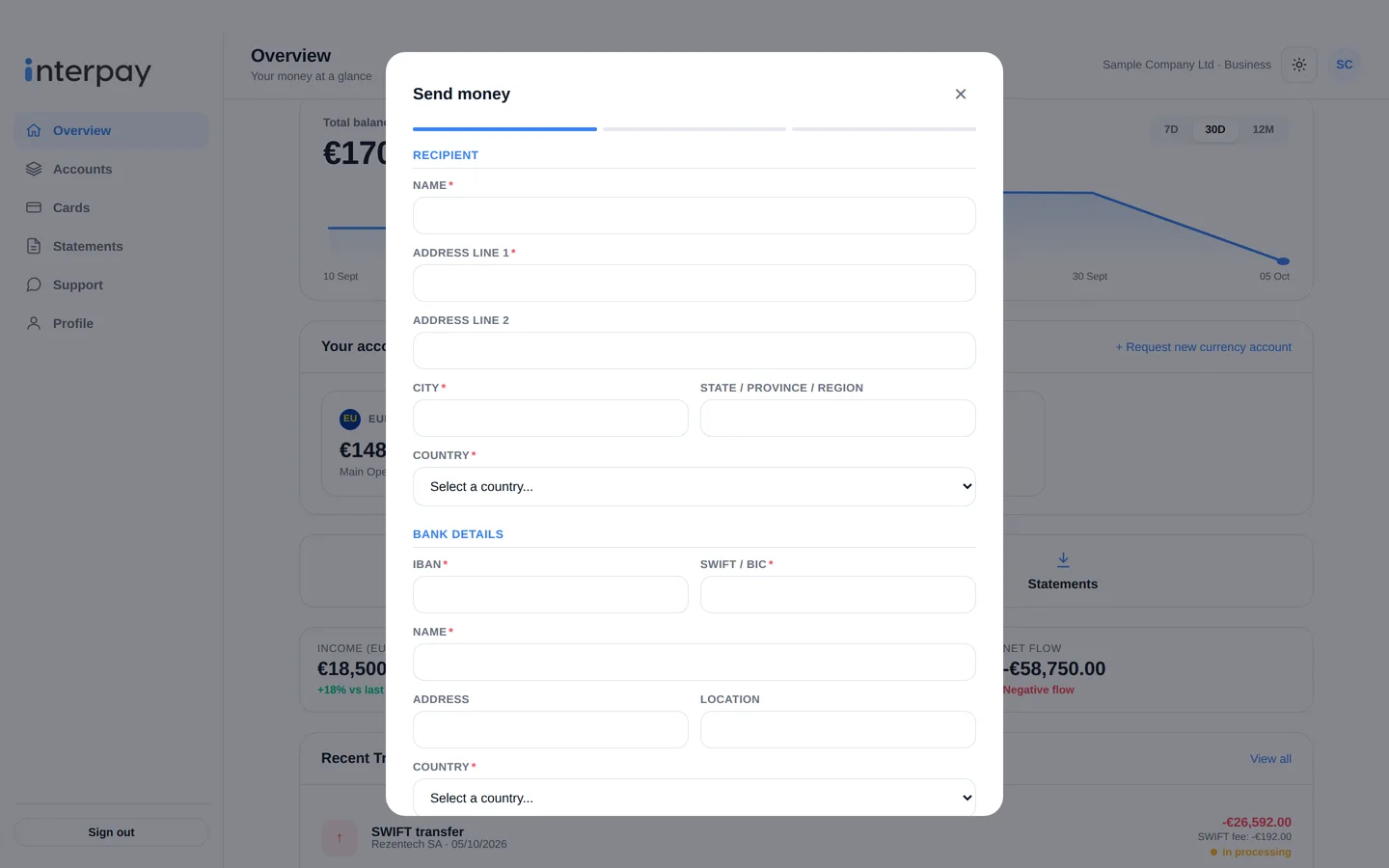Click the third step progress bar
This screenshot has width=1389, height=868.
[884, 129]
